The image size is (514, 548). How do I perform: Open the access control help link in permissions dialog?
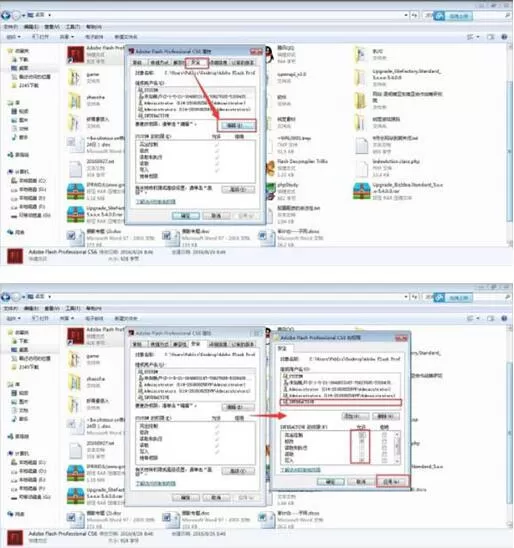pyautogui.click(x=301, y=470)
